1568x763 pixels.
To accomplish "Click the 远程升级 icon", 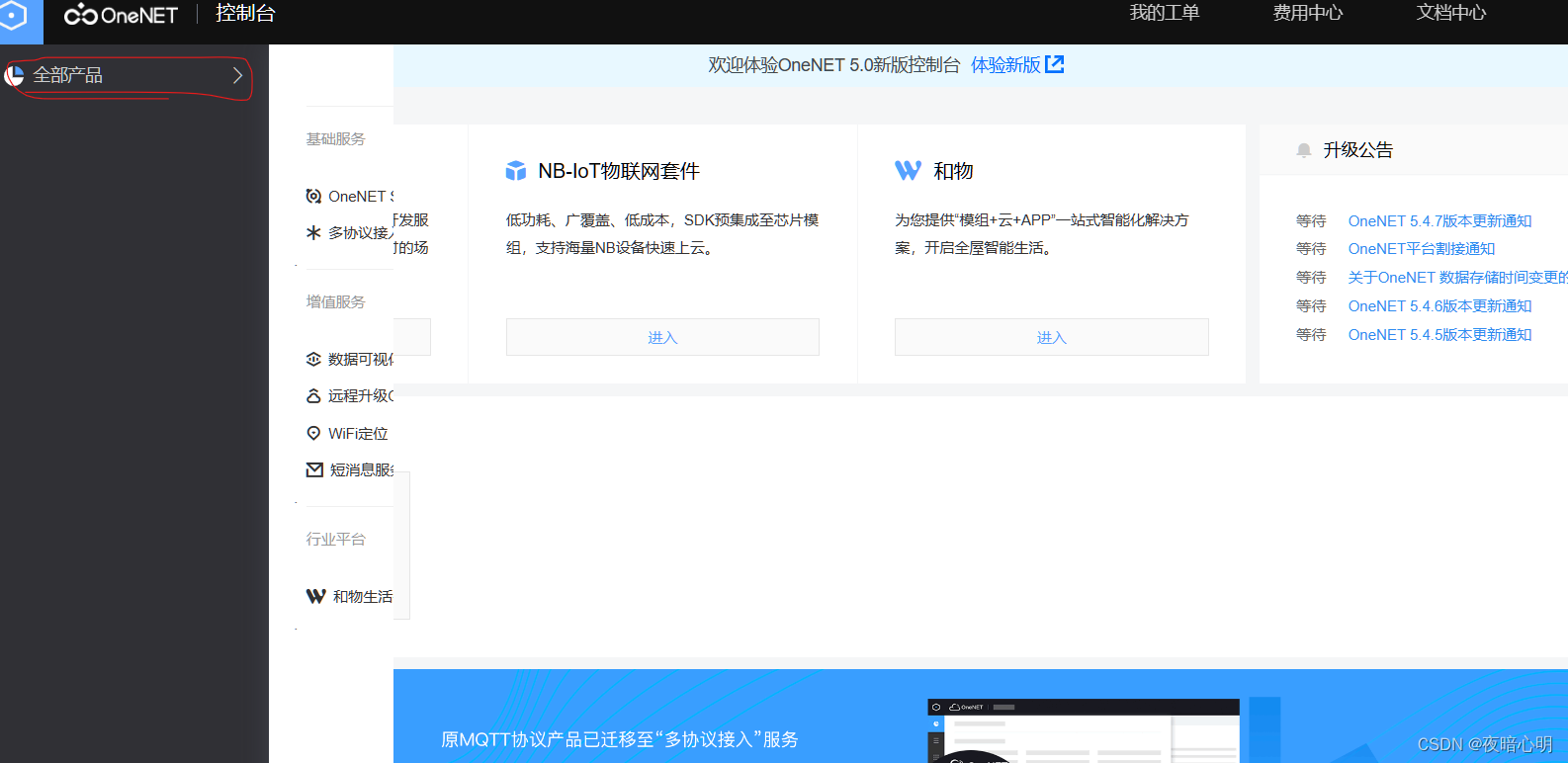I will (x=313, y=396).
